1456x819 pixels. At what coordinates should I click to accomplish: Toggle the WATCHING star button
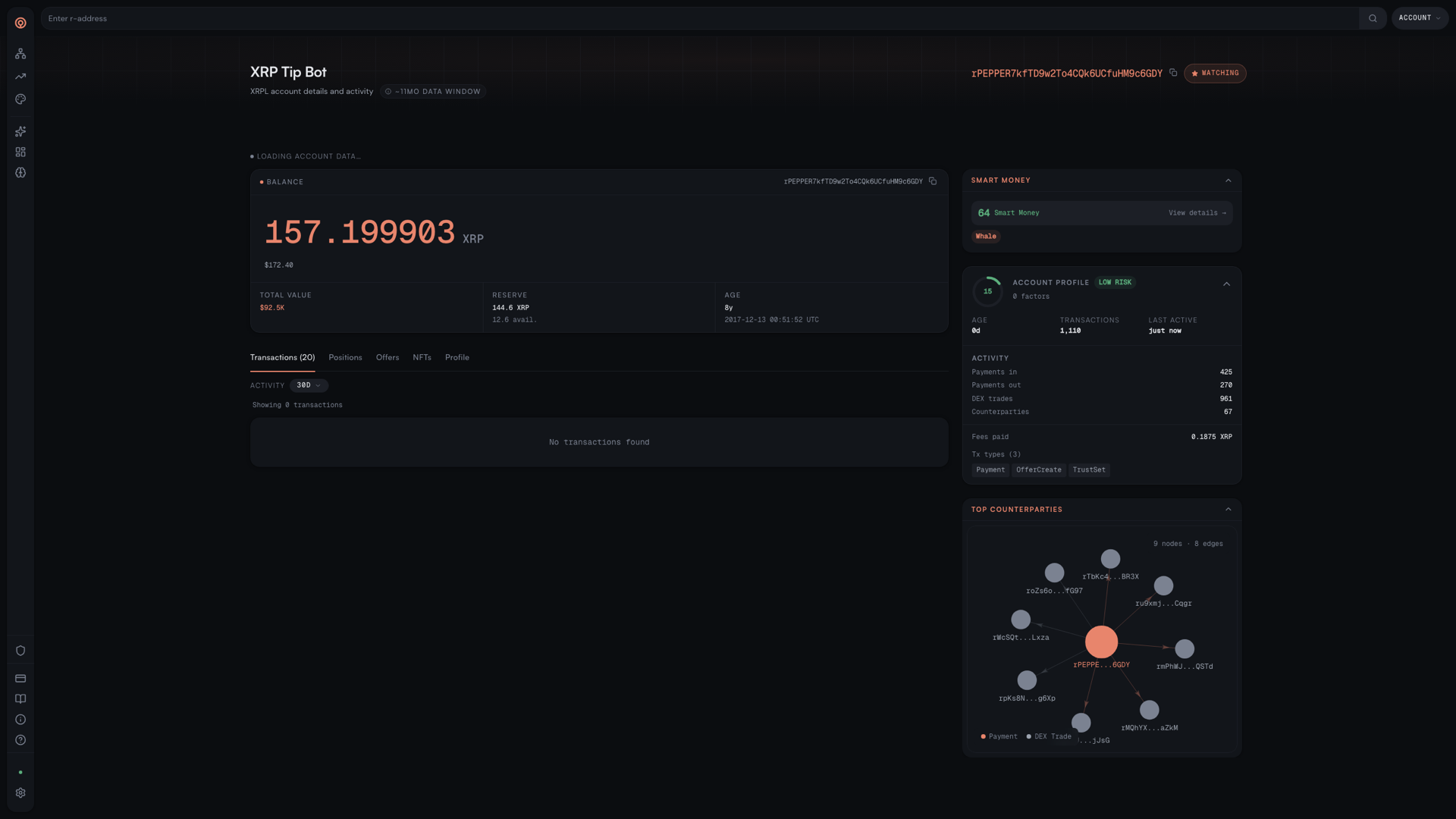[x=1215, y=74]
